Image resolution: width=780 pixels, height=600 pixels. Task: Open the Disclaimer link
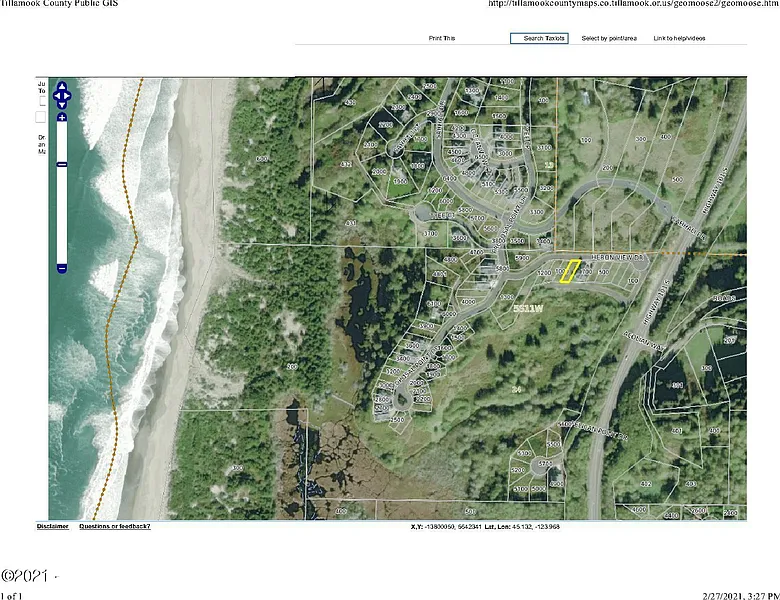pos(53,526)
